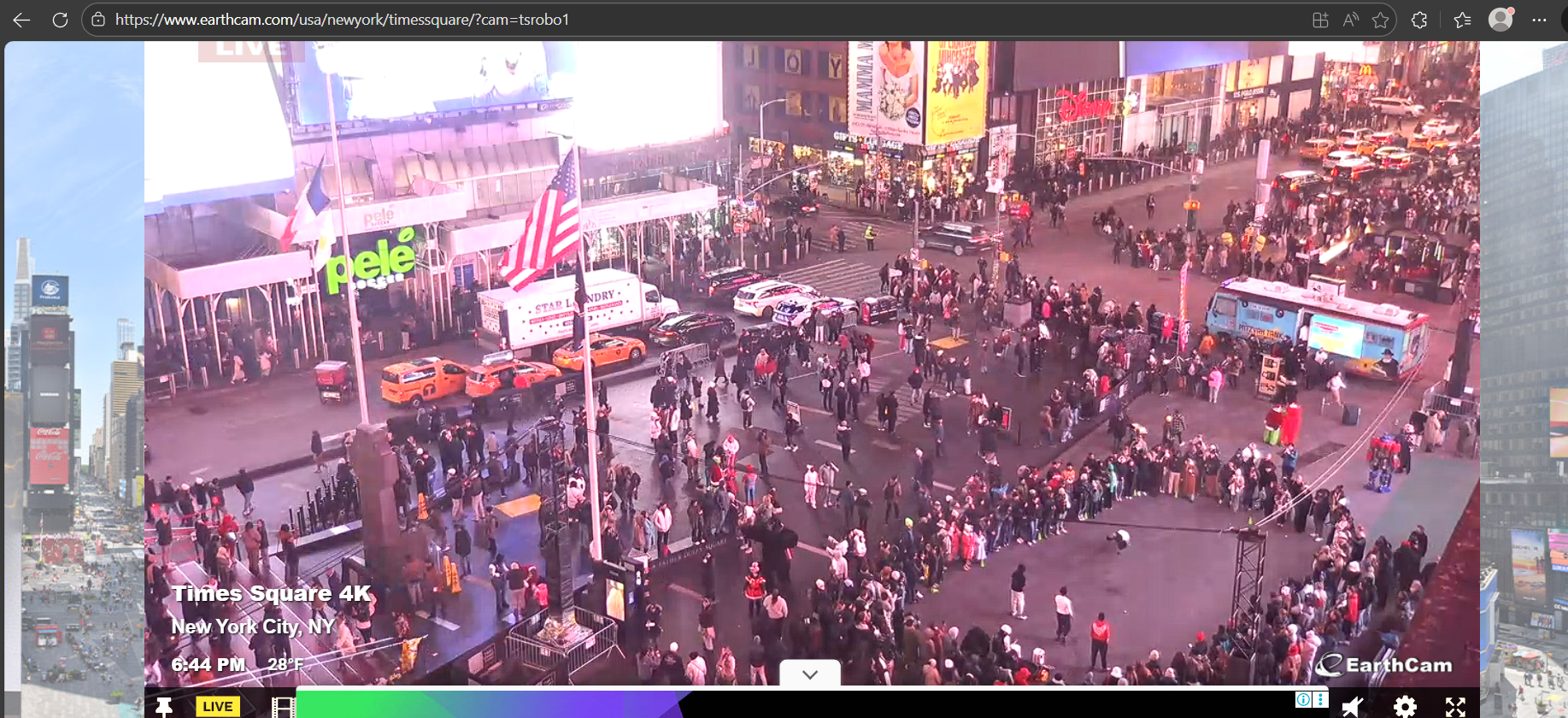Open Edge Settings and more menu

point(1539,20)
